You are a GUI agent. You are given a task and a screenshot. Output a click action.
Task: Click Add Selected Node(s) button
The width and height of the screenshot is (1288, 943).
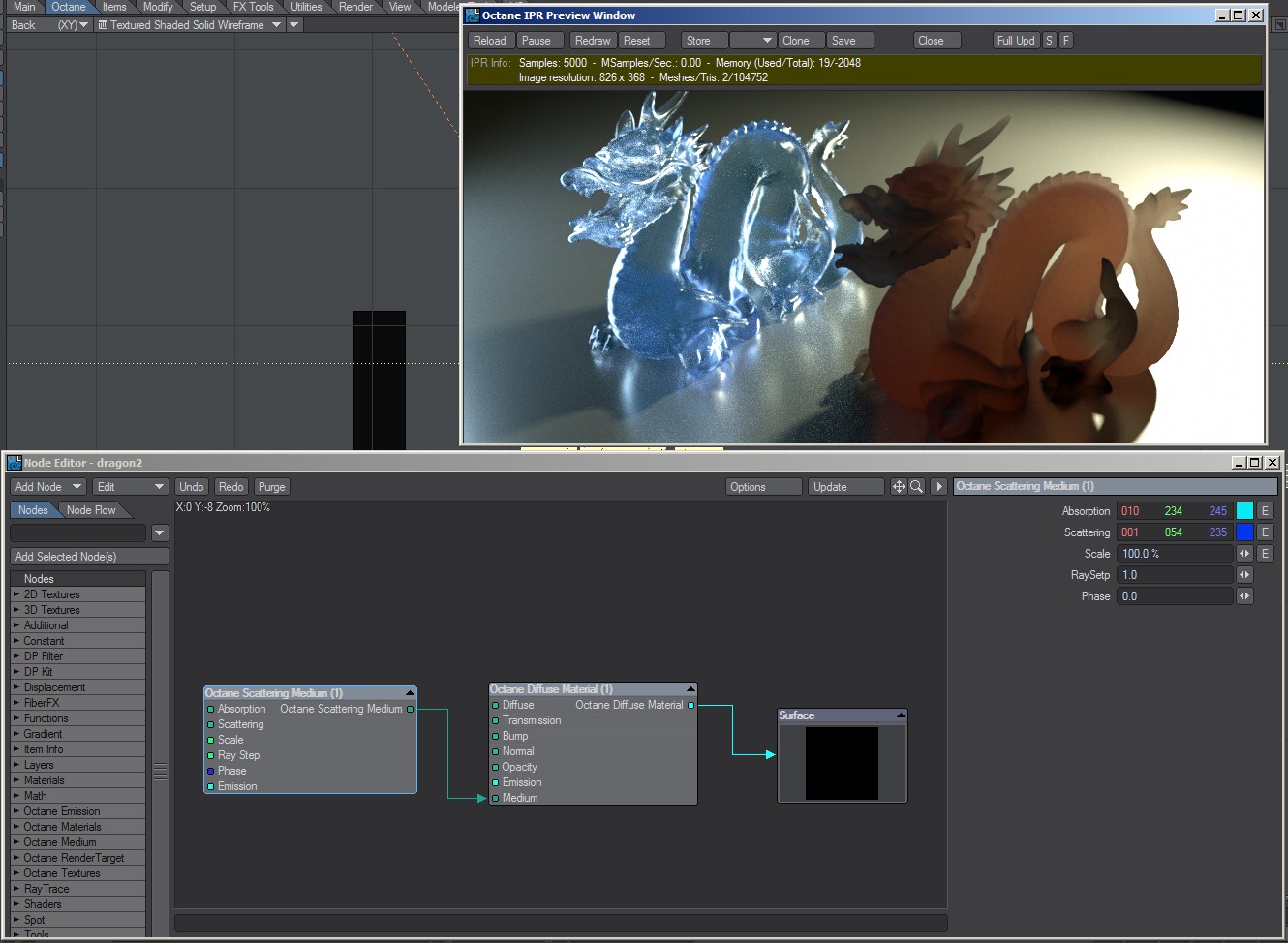89,557
